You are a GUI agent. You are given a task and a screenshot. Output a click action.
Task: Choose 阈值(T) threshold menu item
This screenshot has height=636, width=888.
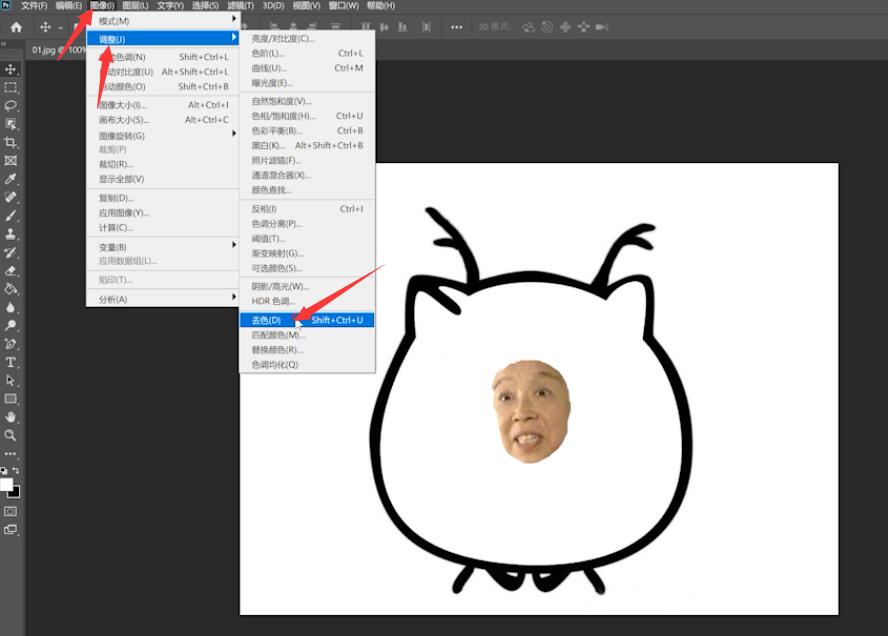click(x=307, y=238)
